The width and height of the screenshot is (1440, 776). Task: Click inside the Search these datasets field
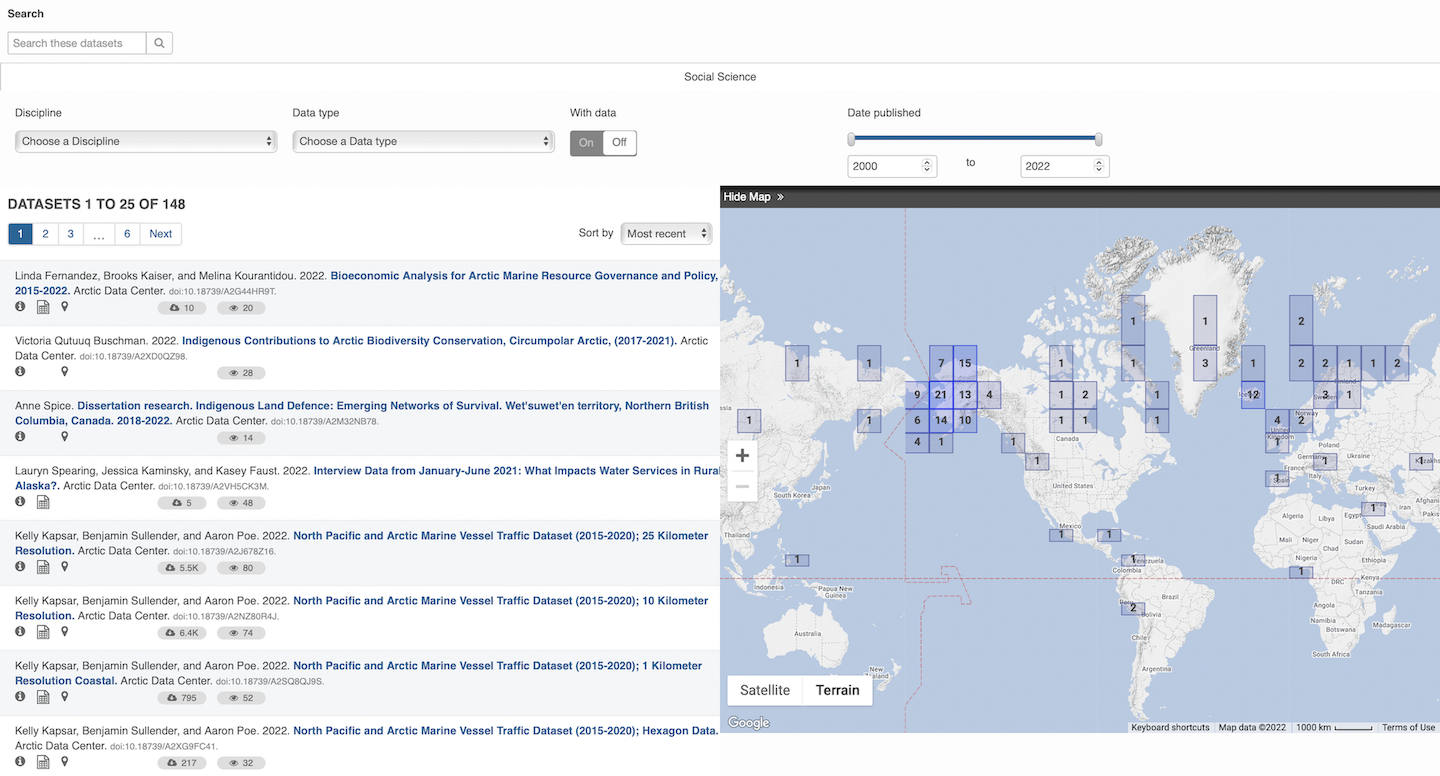click(76, 43)
